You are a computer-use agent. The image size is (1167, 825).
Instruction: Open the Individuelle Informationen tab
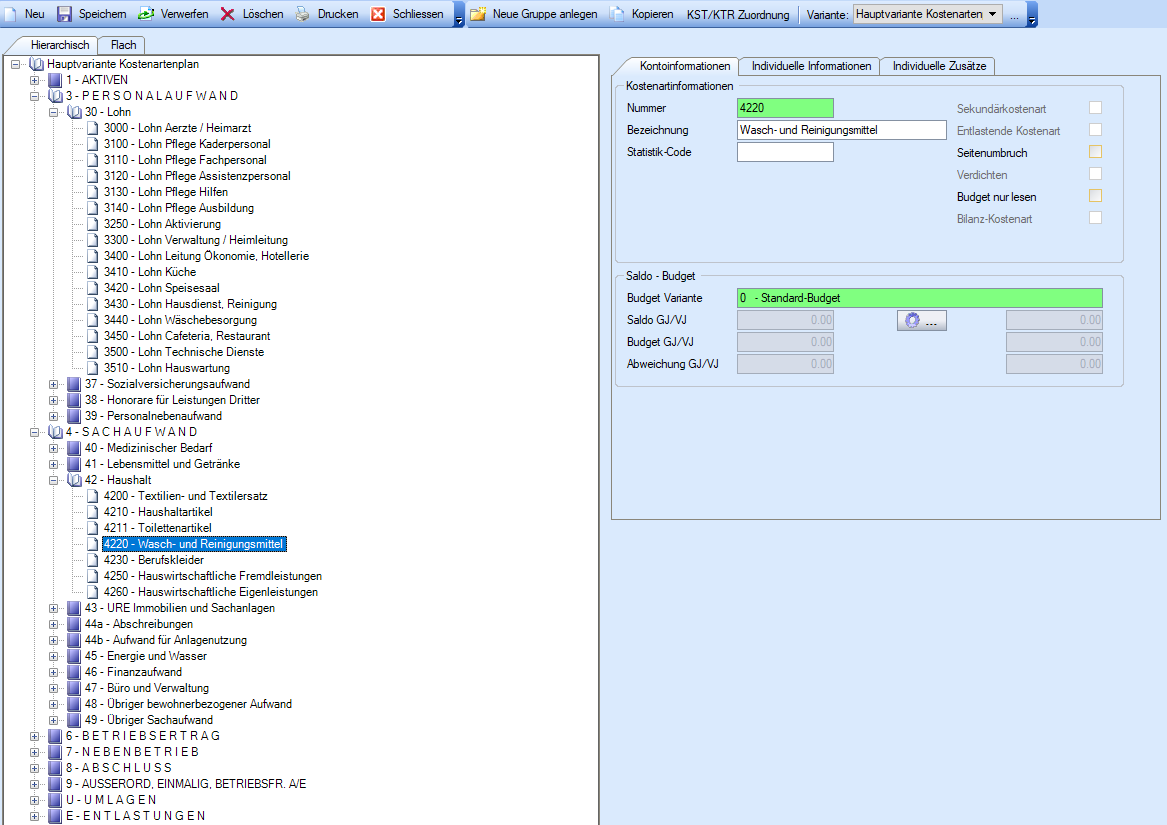[x=811, y=66]
